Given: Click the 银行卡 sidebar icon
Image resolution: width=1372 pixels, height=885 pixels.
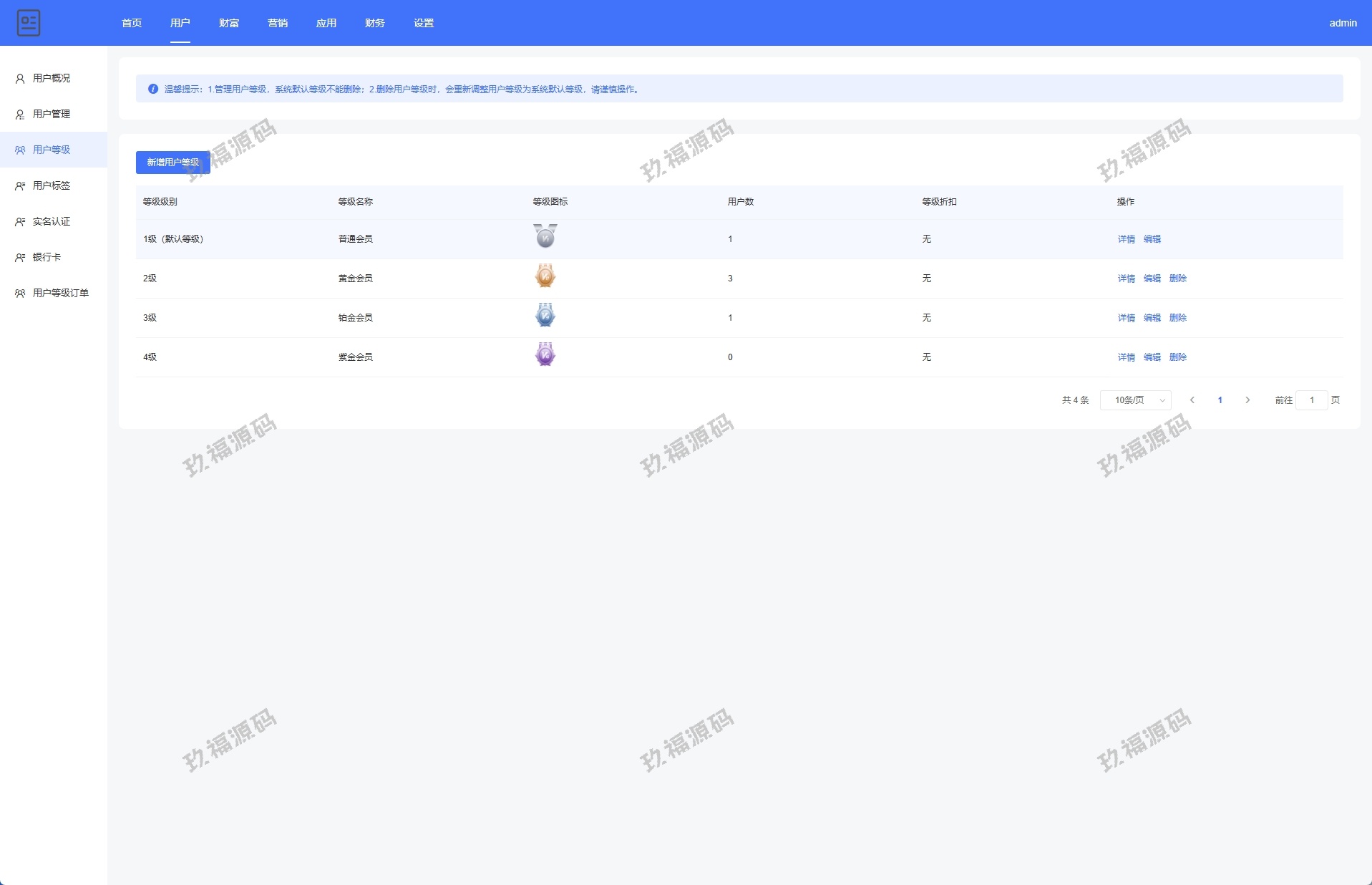Looking at the screenshot, I should click(20, 258).
